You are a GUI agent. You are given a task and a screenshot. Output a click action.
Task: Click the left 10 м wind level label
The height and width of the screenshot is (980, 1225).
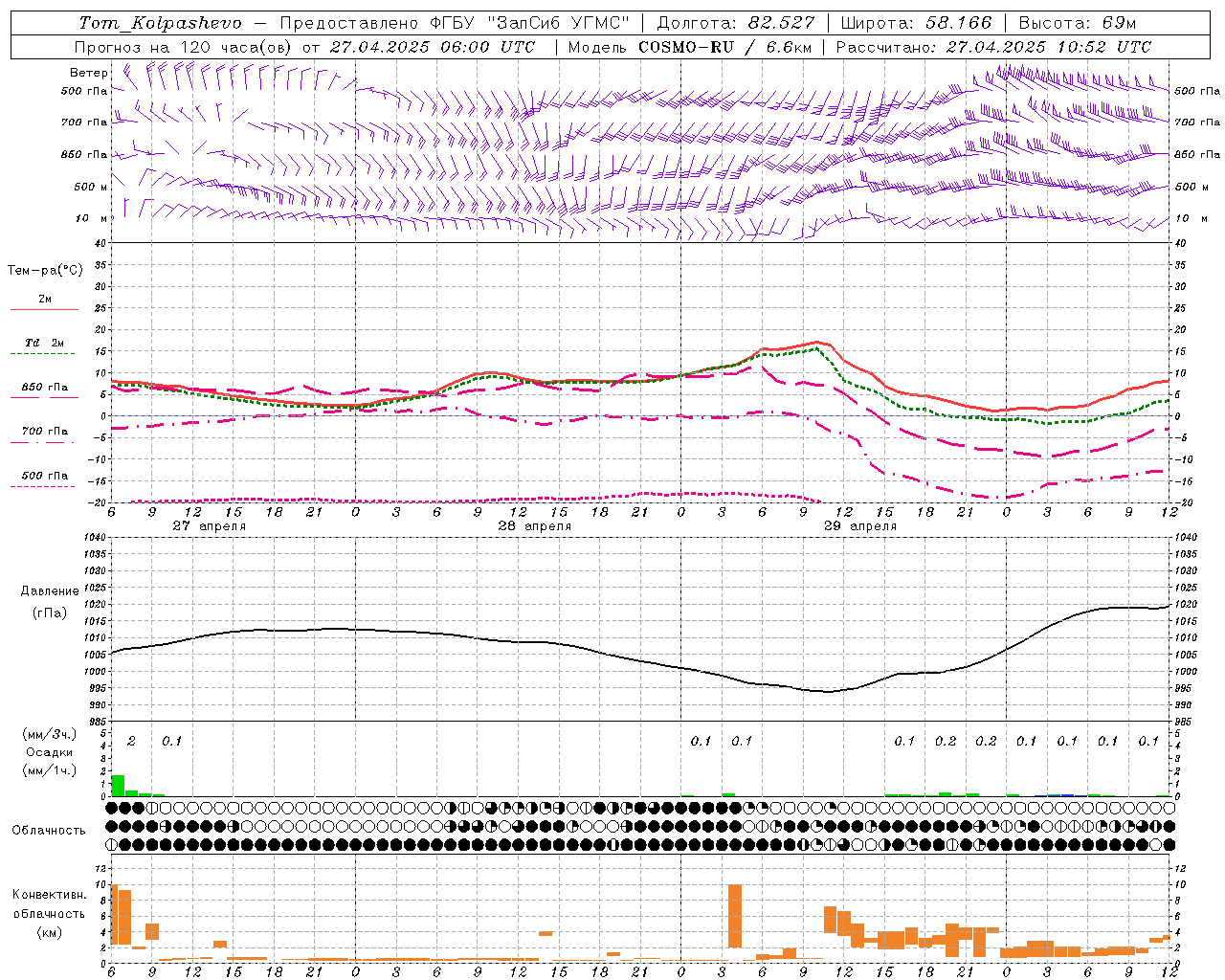pyautogui.click(x=91, y=218)
